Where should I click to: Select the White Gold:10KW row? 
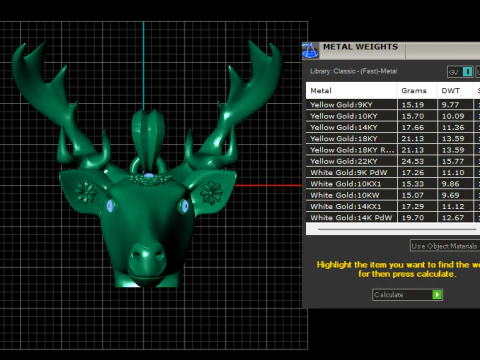(393, 195)
